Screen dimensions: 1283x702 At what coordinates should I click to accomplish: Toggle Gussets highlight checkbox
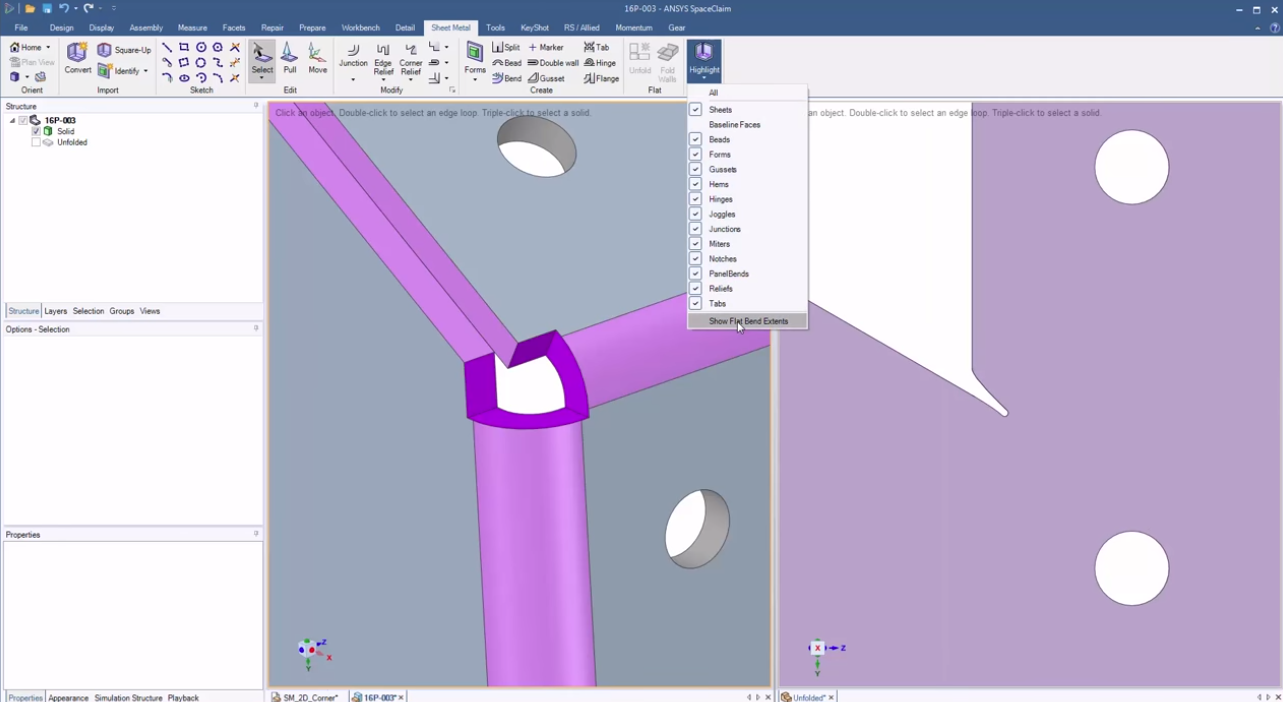pyautogui.click(x=695, y=169)
